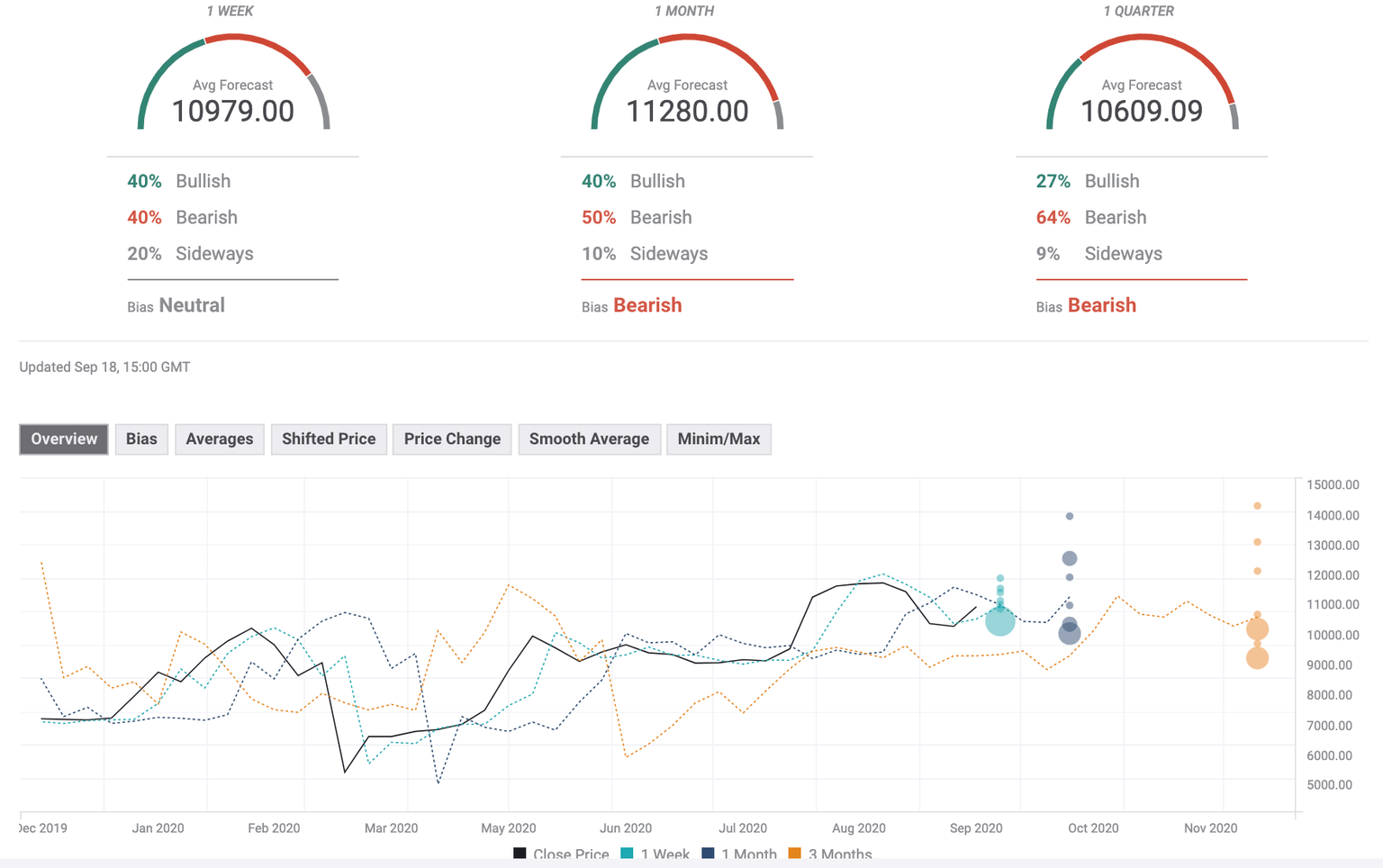Click the orange 3 Months legend swatch
The width and height of the screenshot is (1383, 868).
pyautogui.click(x=794, y=854)
